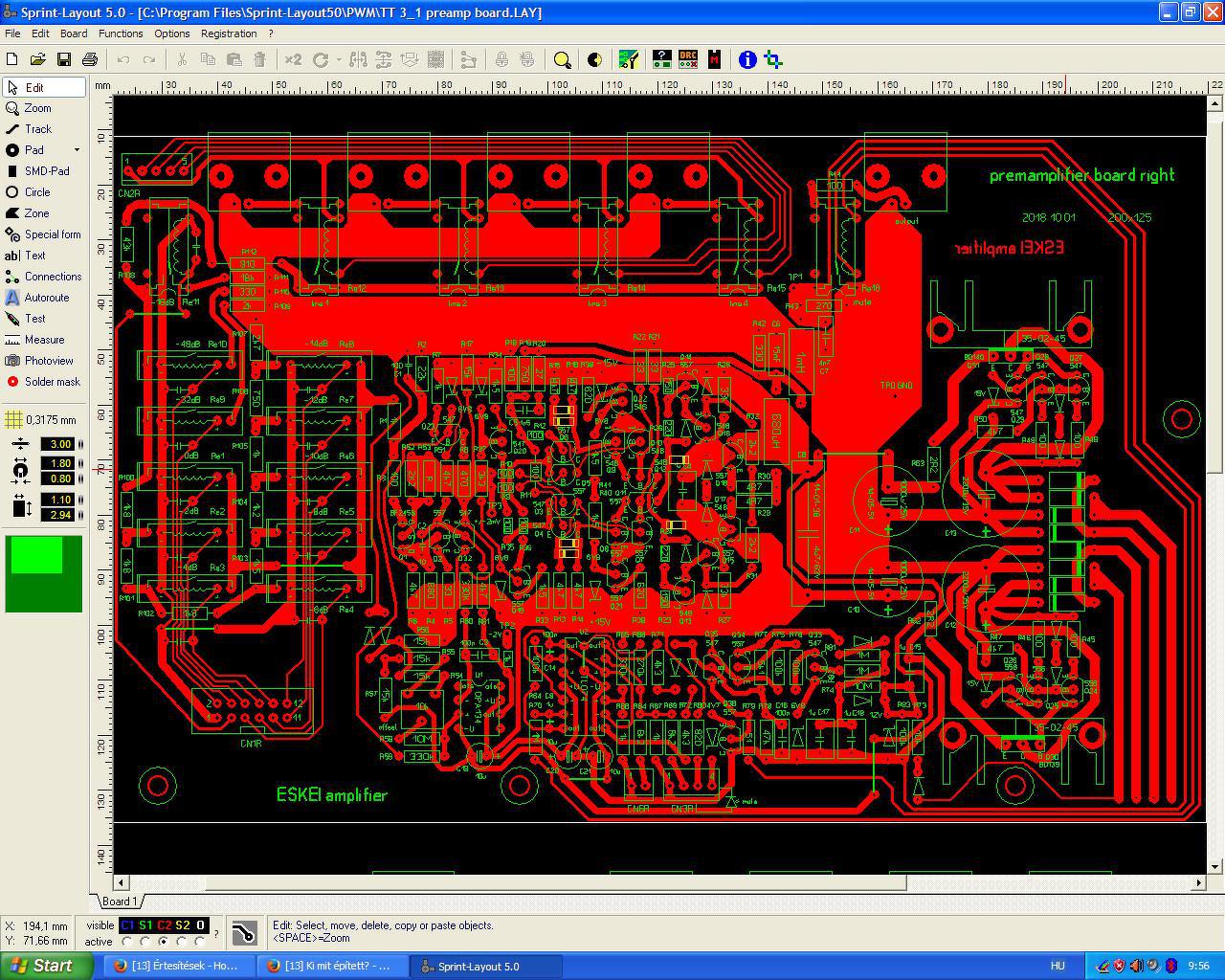This screenshot has height=980, width=1225.
Task: Set S1 layer as active
Action: (x=145, y=942)
